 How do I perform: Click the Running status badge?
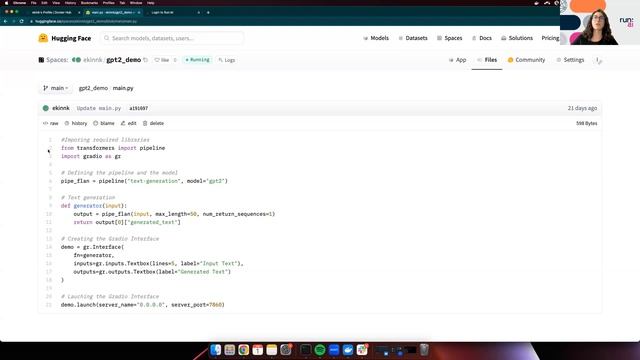(197, 60)
